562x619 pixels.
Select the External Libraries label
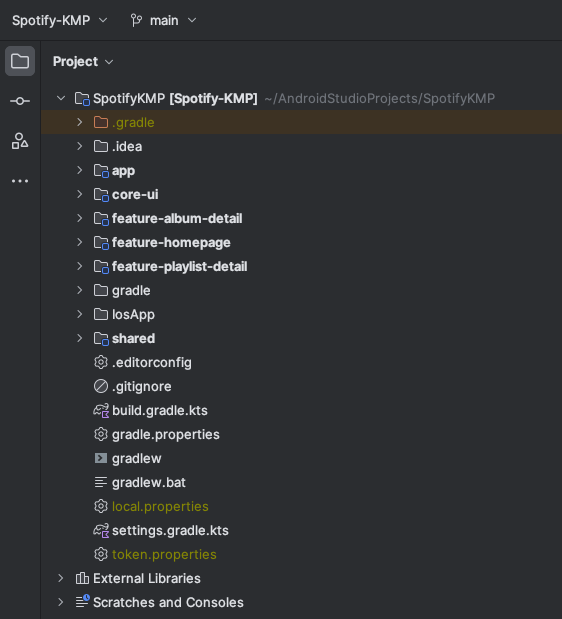(147, 578)
